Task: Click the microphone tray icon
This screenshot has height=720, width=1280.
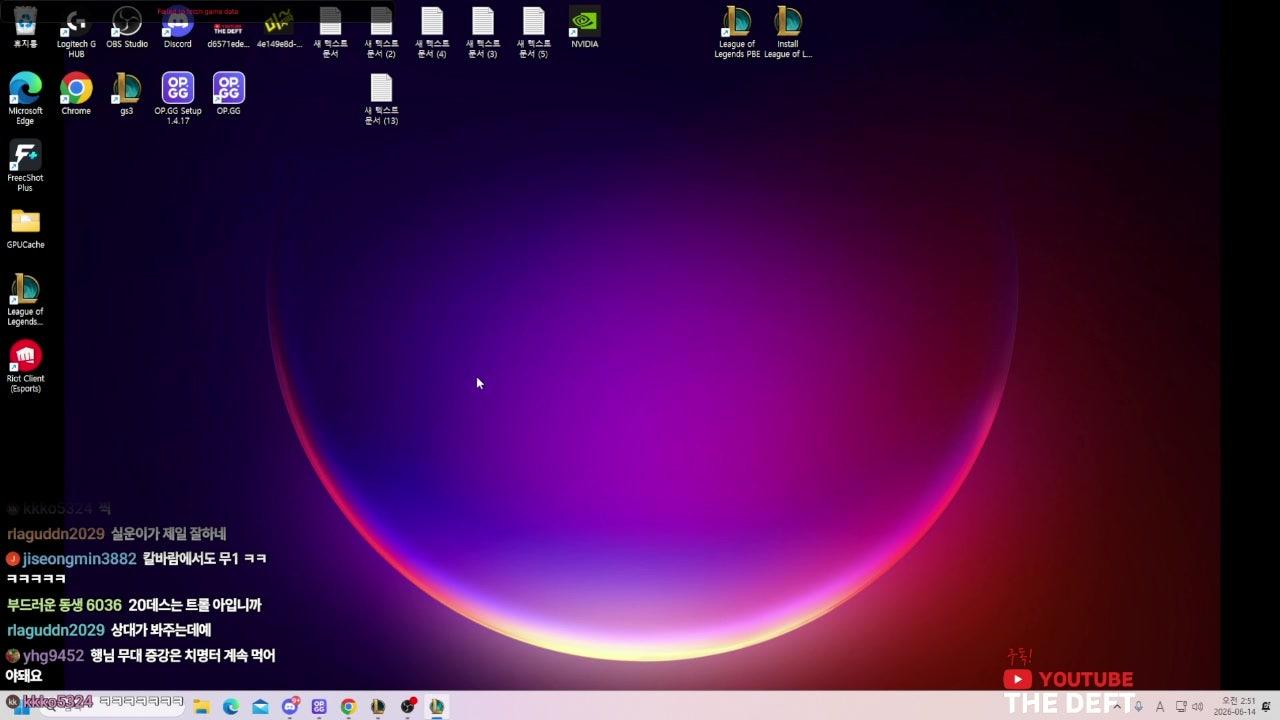Action: (x=1138, y=707)
